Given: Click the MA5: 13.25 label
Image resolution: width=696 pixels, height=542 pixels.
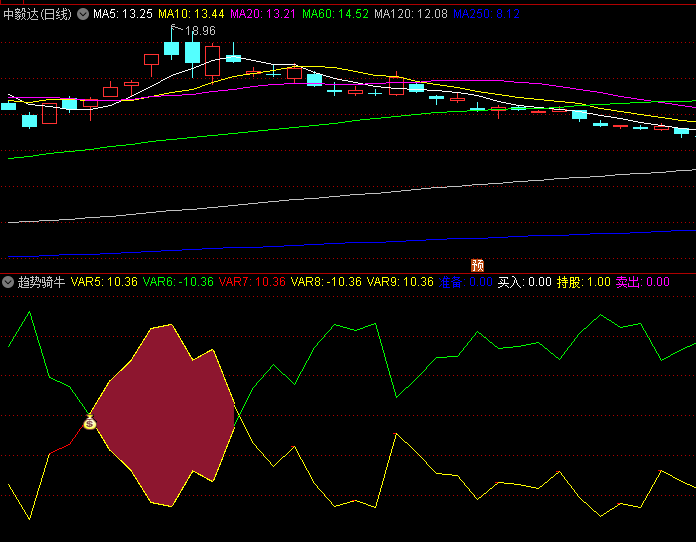Looking at the screenshot, I should (123, 14).
